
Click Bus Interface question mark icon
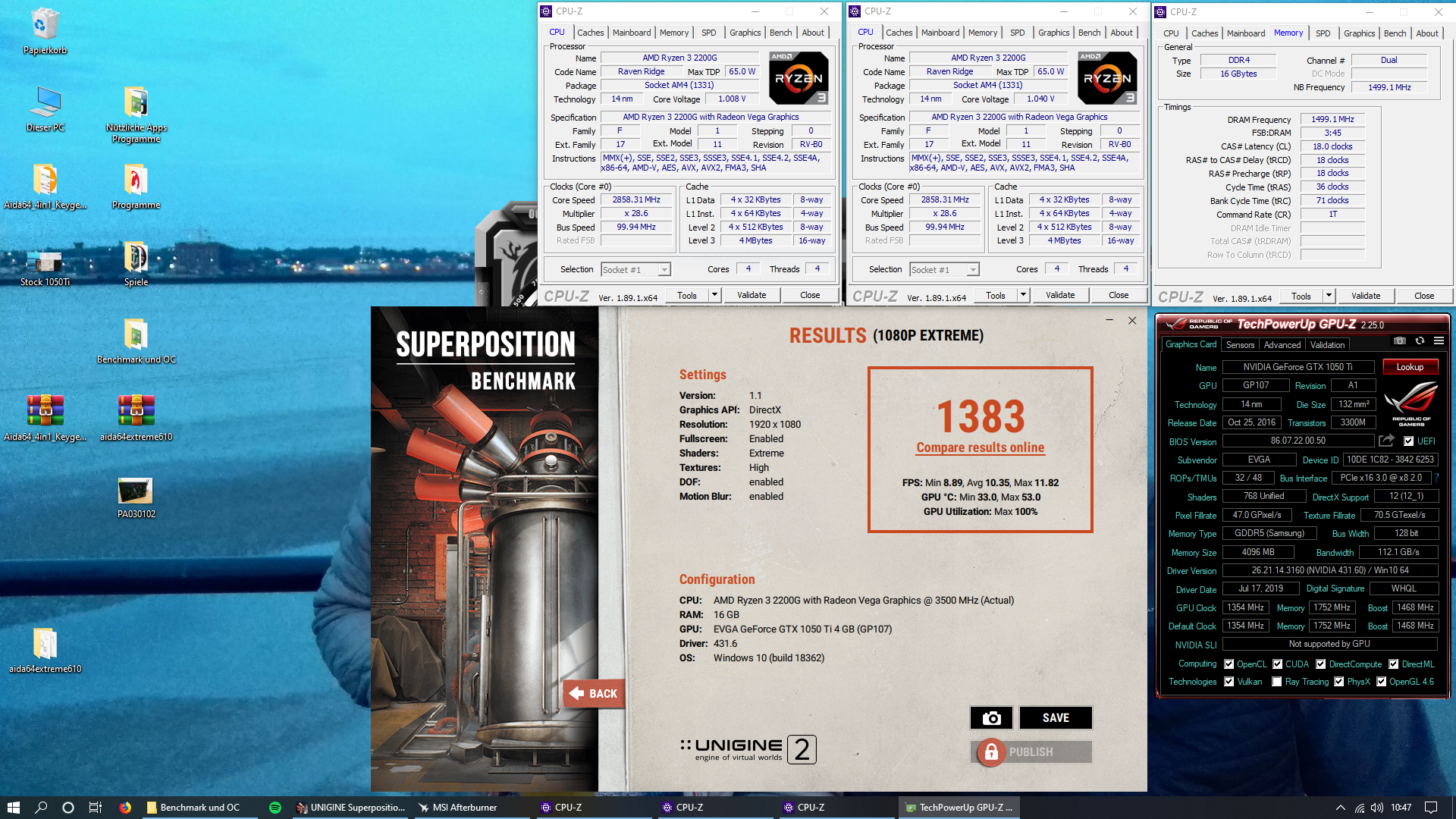(1436, 478)
